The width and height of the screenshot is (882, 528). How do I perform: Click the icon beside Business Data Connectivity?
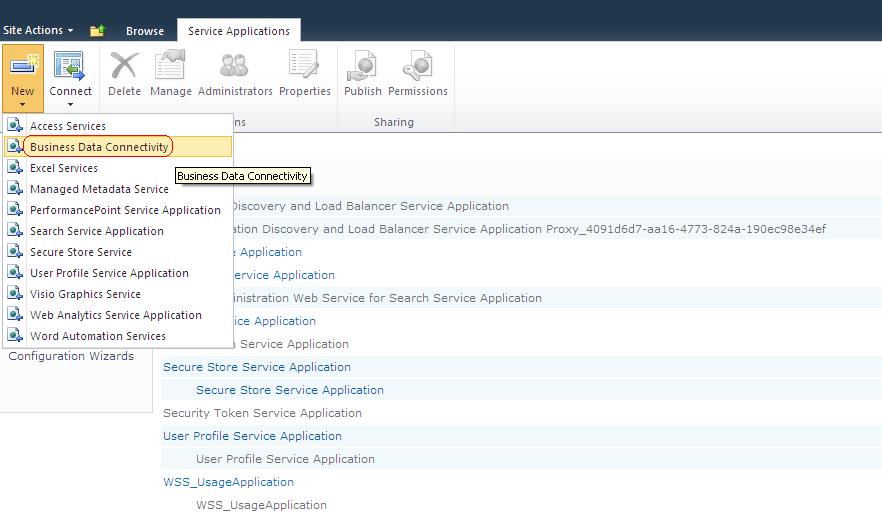click(15, 146)
